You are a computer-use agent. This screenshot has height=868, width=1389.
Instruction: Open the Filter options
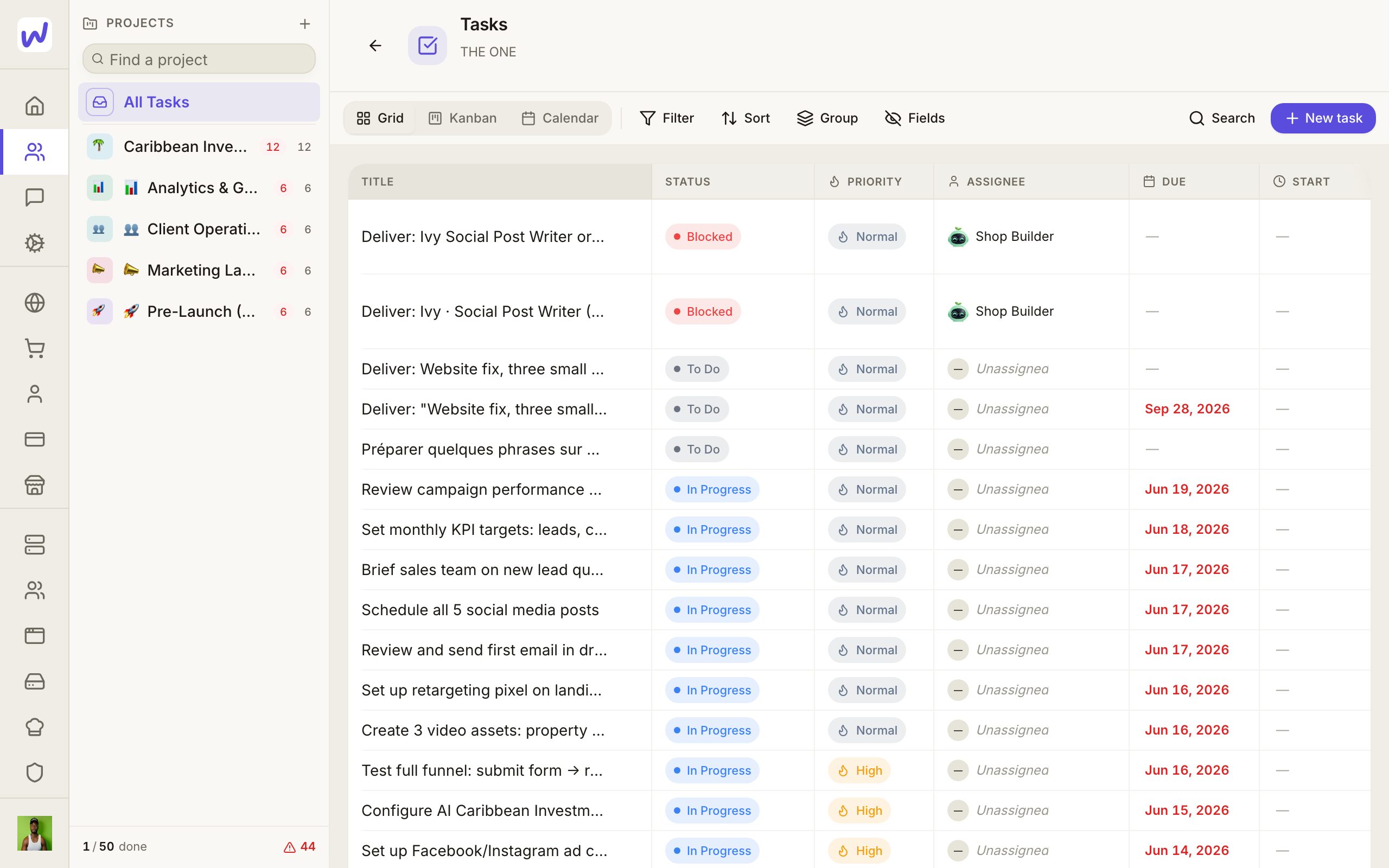[x=667, y=118]
